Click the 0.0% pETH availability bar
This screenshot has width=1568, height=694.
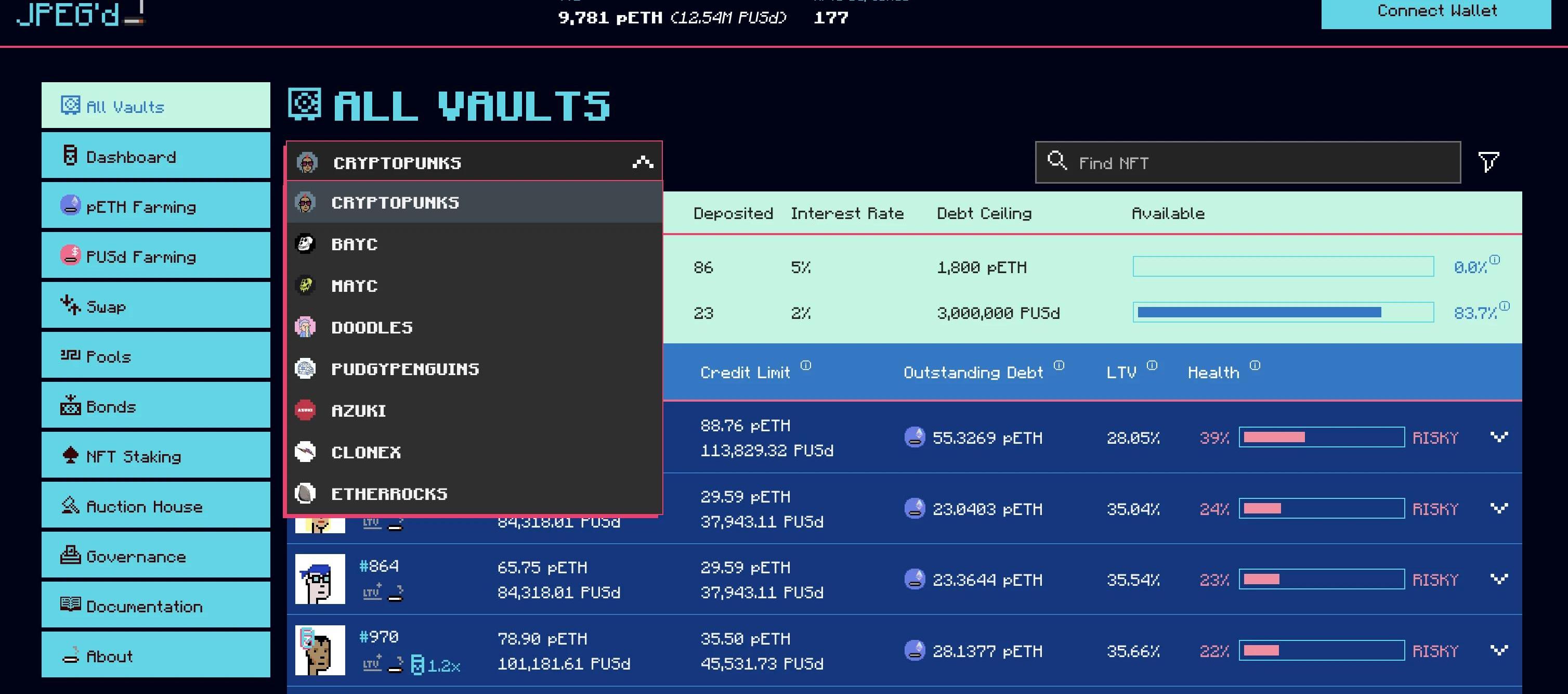pyautogui.click(x=1283, y=266)
